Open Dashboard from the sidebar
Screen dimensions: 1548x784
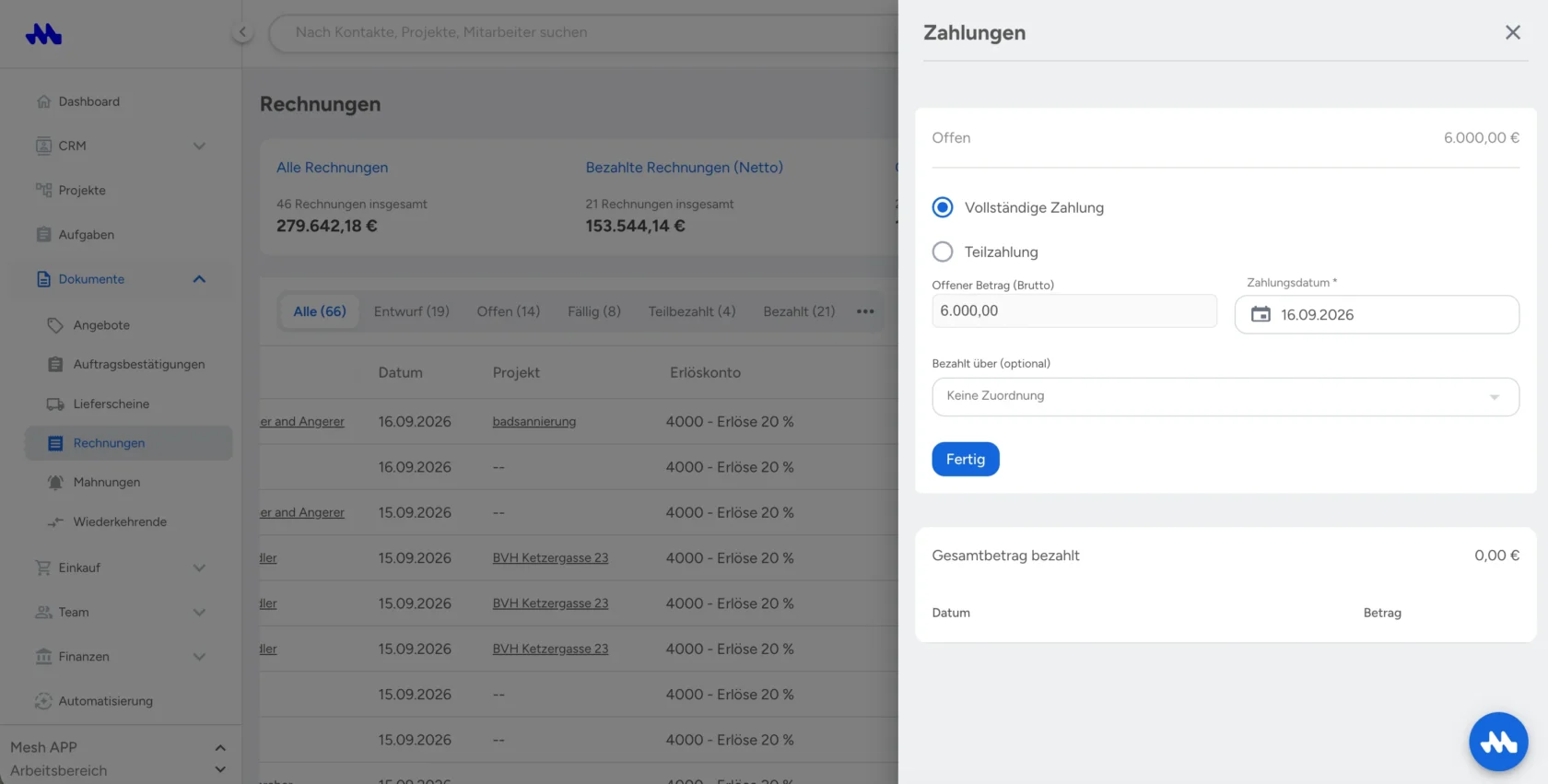click(x=89, y=101)
